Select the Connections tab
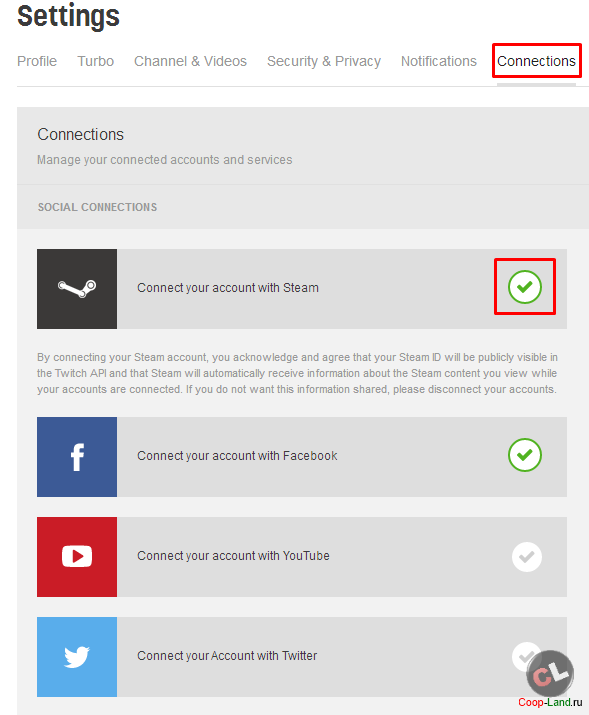The width and height of the screenshot is (589, 715). (x=536, y=61)
